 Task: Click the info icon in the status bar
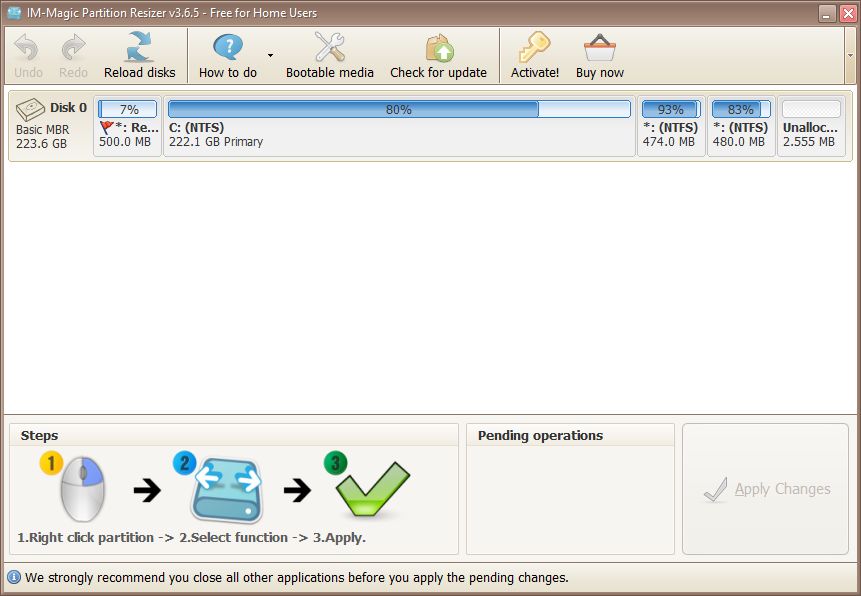13,578
